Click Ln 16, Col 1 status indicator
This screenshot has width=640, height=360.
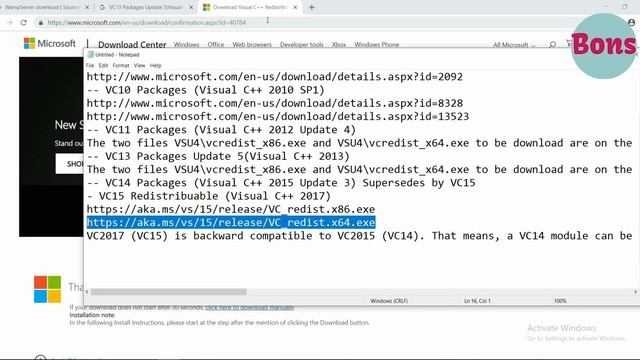(477, 301)
